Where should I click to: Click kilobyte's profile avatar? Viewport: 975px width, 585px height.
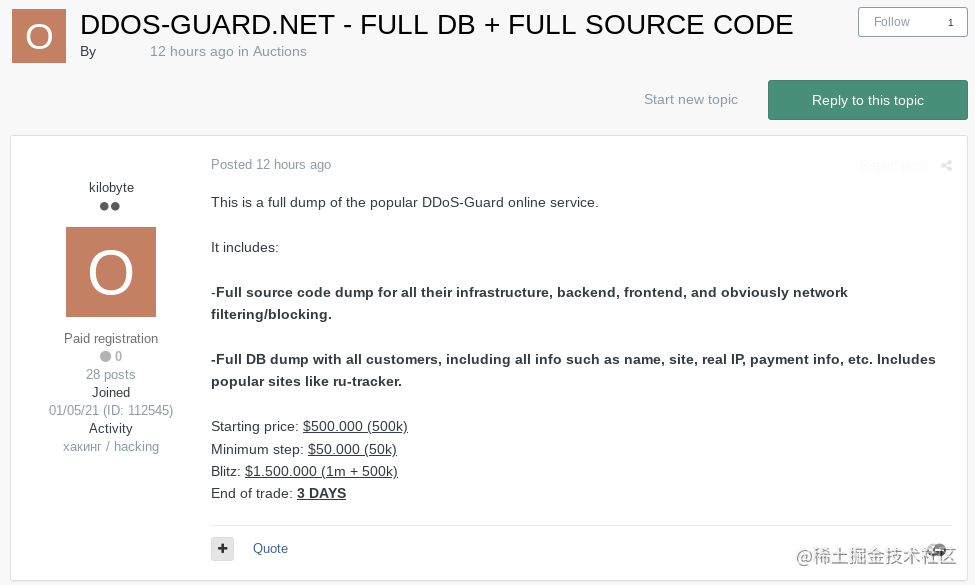pos(110,271)
